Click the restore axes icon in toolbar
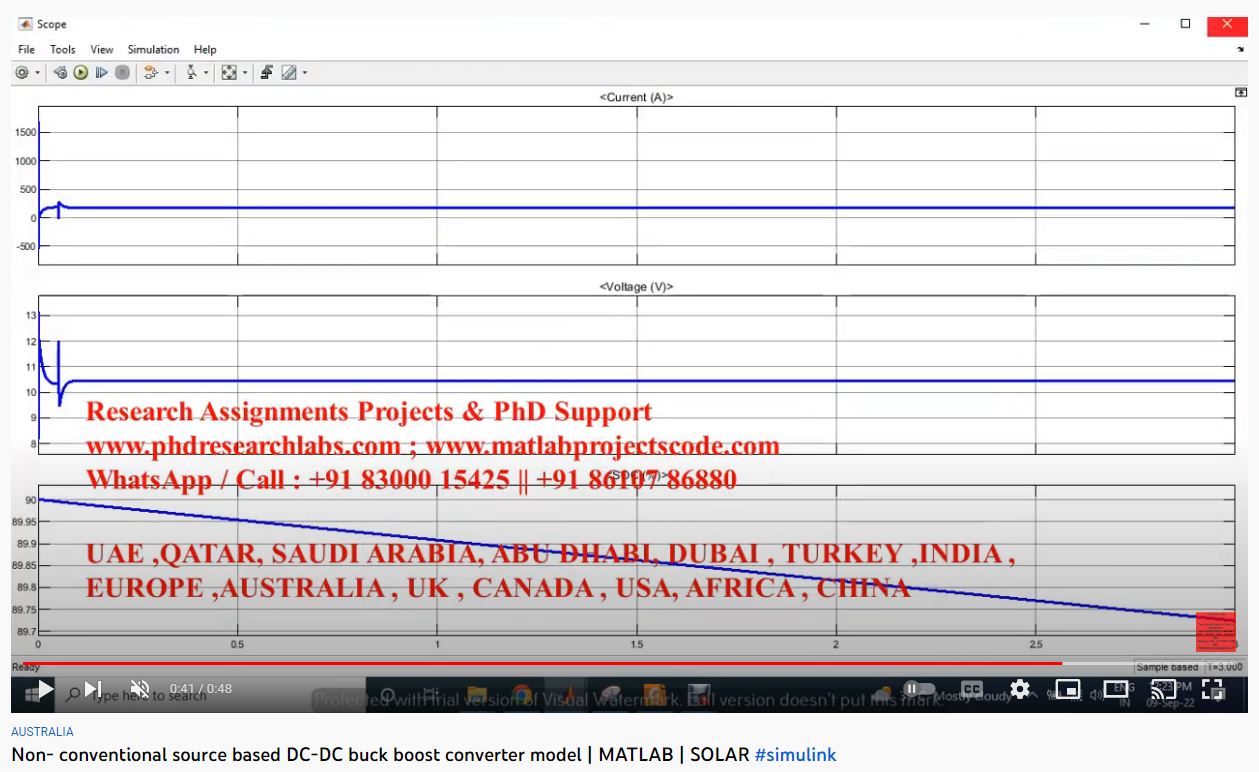This screenshot has width=1259, height=772. click(267, 73)
